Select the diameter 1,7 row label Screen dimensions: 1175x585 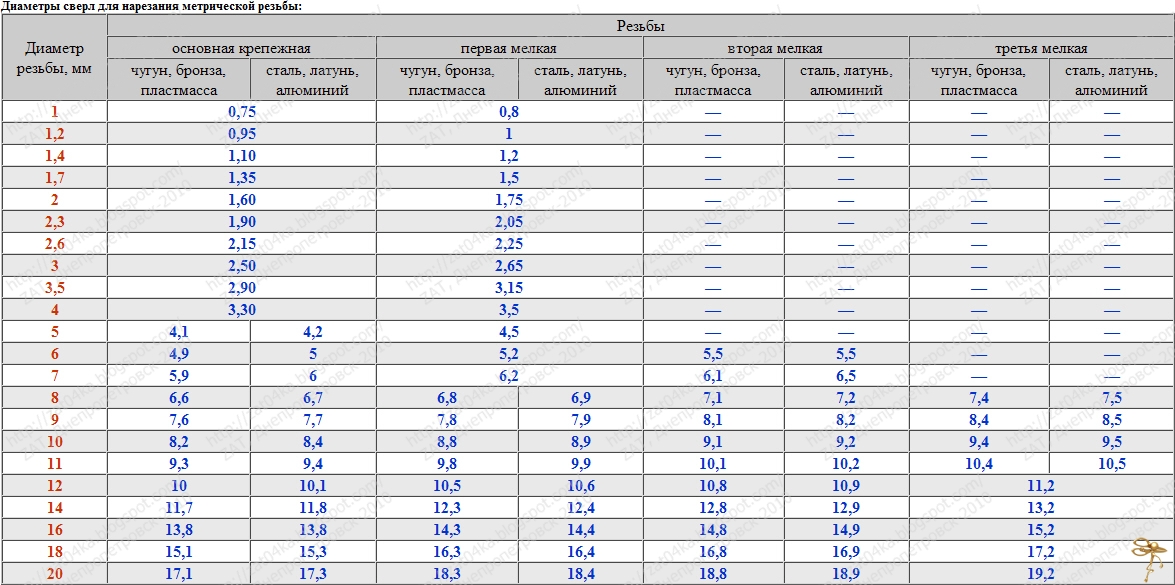click(54, 178)
